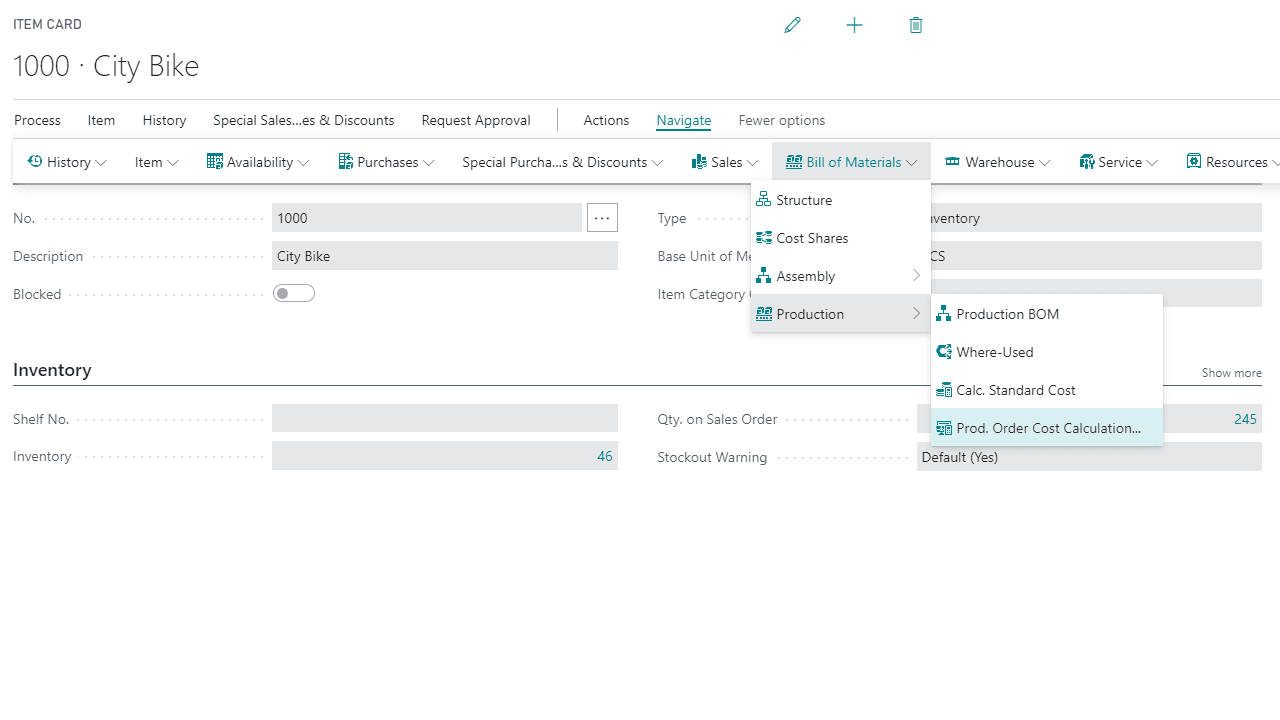
Task: Open the Process tab
Action: pyautogui.click(x=38, y=120)
